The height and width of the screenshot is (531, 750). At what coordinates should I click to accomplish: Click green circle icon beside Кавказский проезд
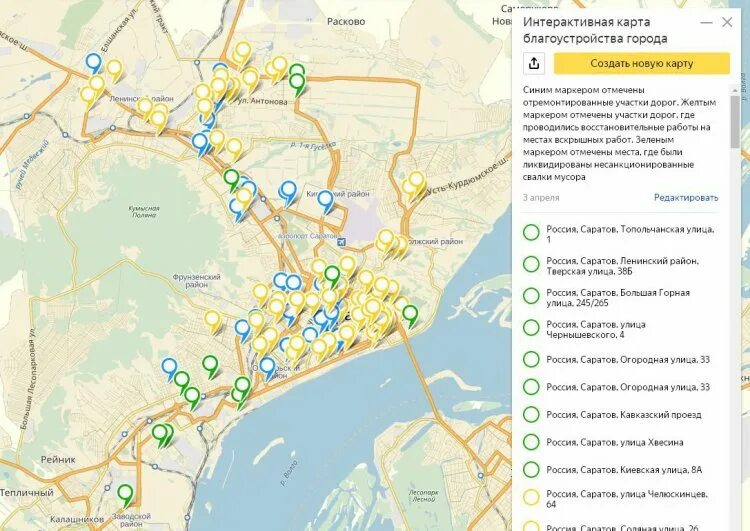[x=531, y=414]
